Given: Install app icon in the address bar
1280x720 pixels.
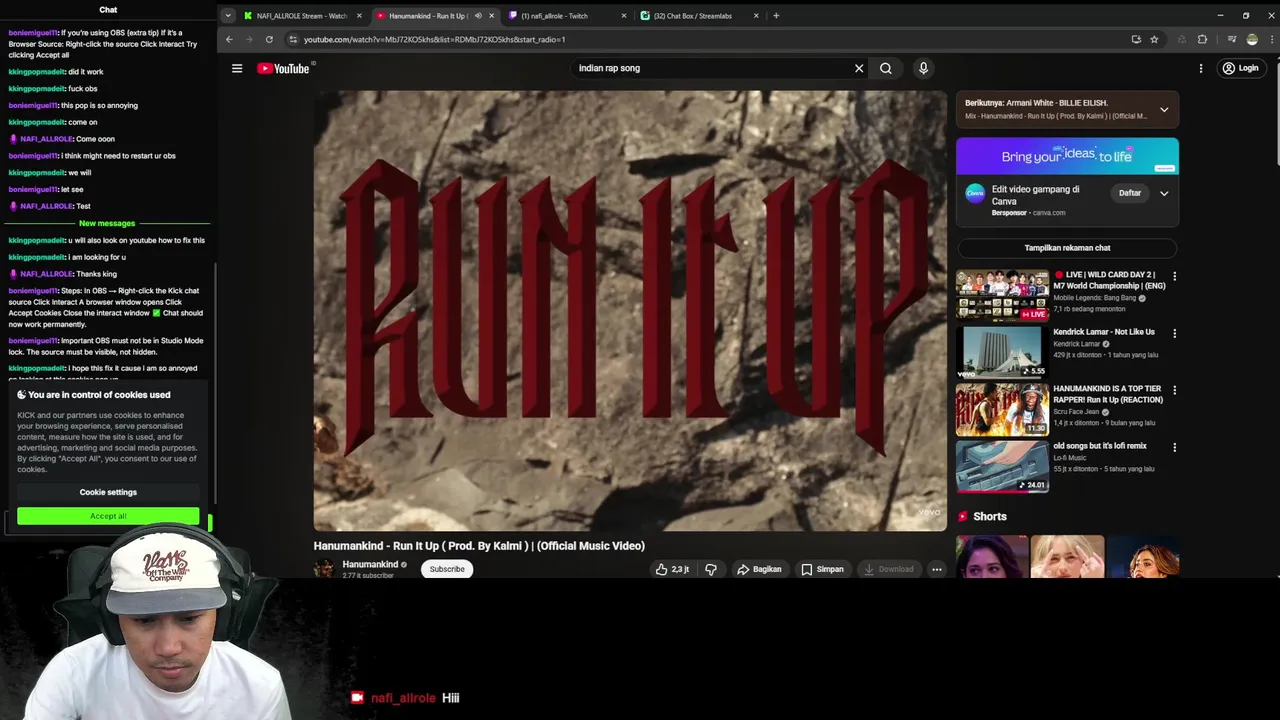Looking at the screenshot, I should tap(1136, 39).
